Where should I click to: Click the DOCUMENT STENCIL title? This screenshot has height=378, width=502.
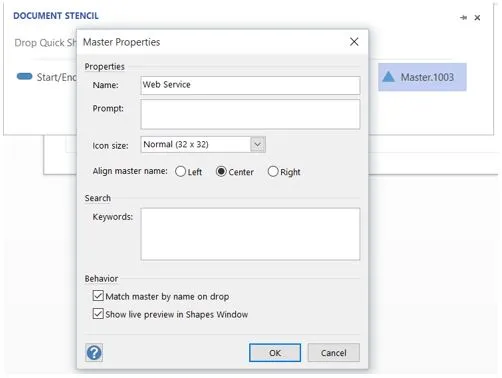56,16
